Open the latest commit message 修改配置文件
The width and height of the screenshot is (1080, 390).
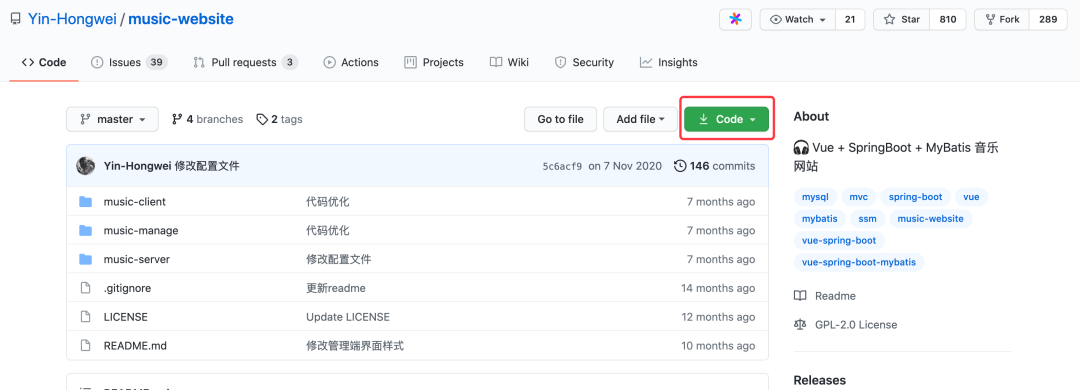[x=207, y=166]
